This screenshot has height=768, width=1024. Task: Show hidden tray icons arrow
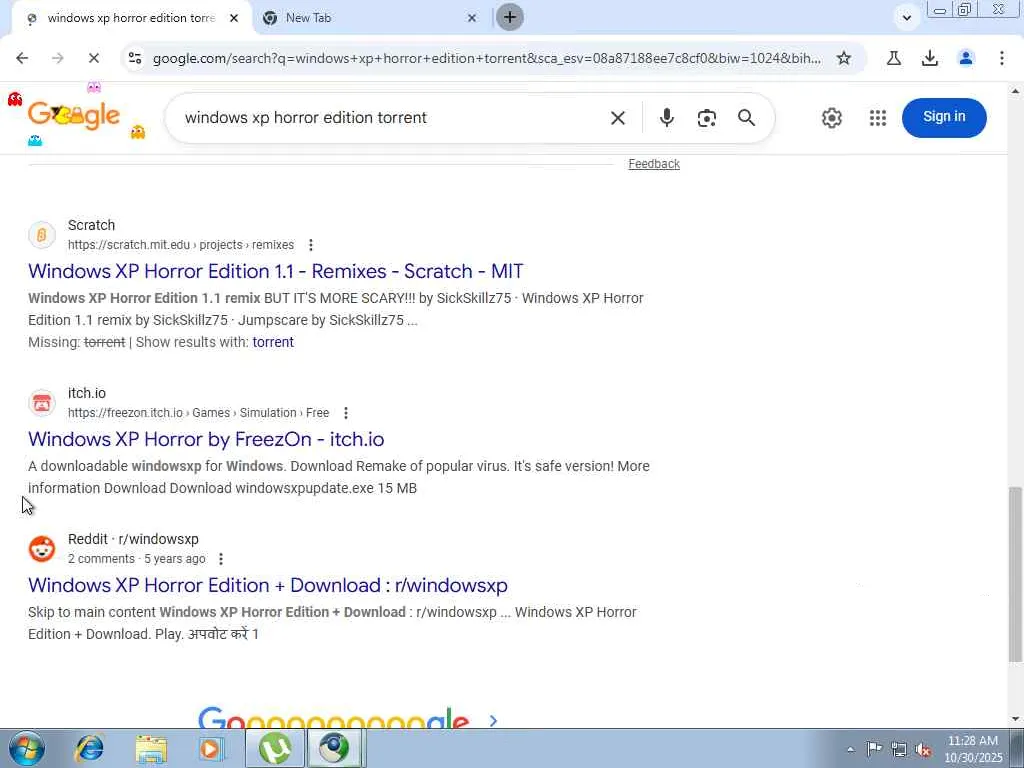point(850,750)
